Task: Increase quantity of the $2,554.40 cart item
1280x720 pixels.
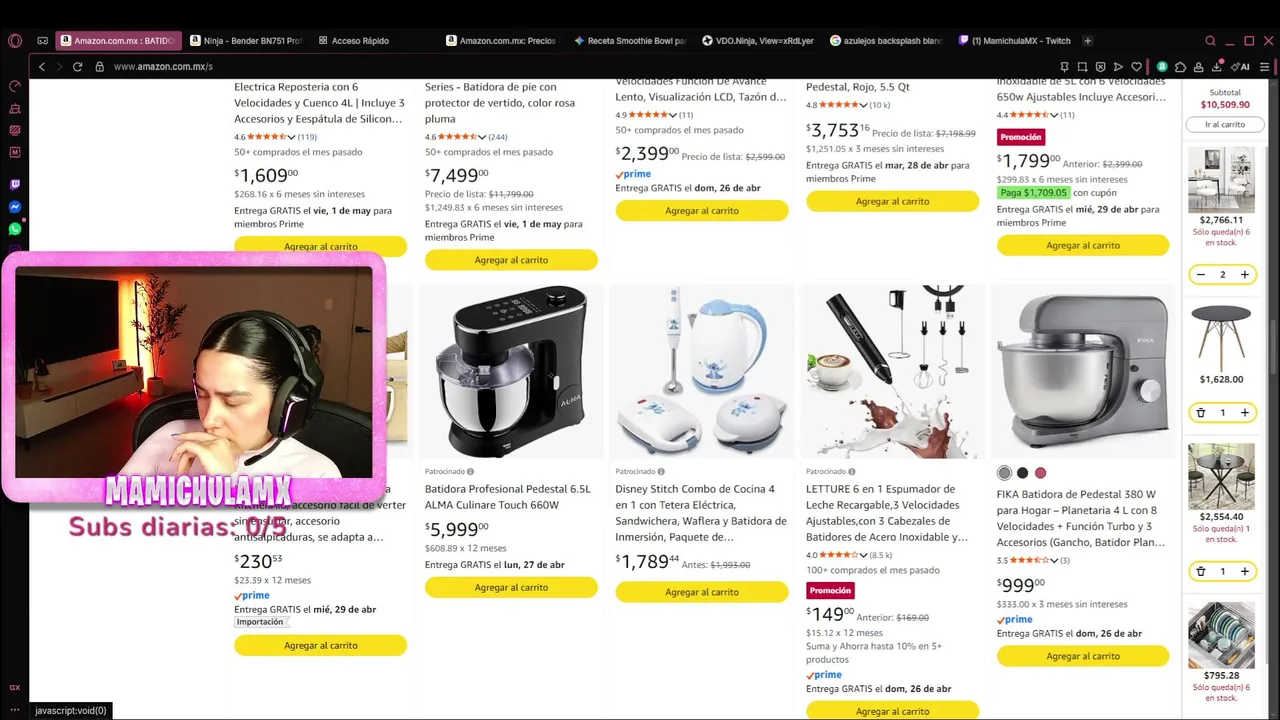Action: click(1244, 572)
